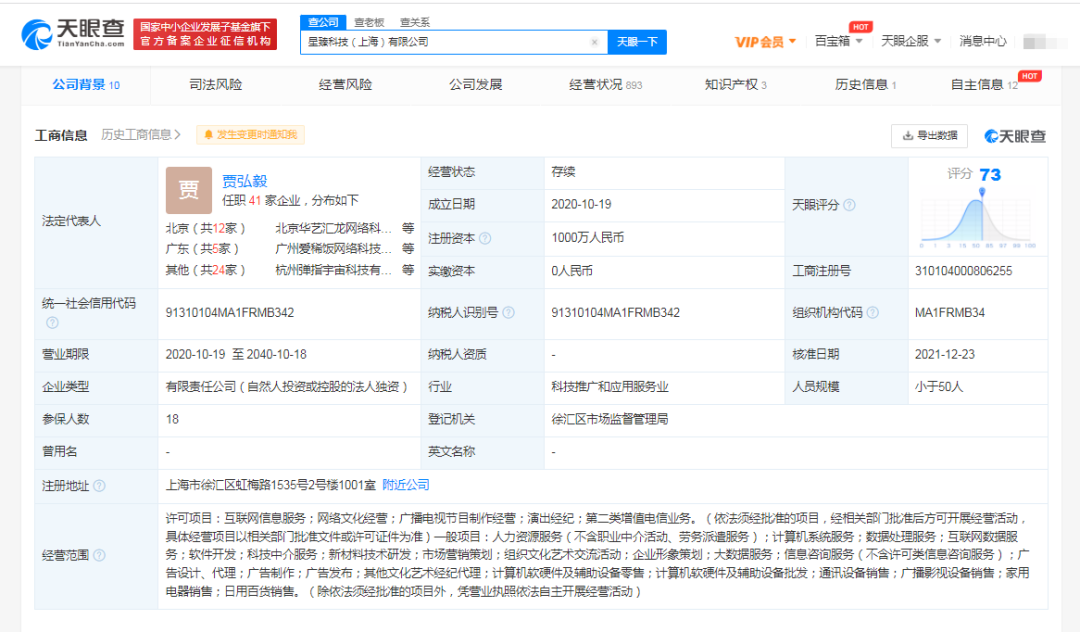Click the 天眼一下 search button
Image resolution: width=1080 pixels, height=632 pixels.
(x=637, y=42)
